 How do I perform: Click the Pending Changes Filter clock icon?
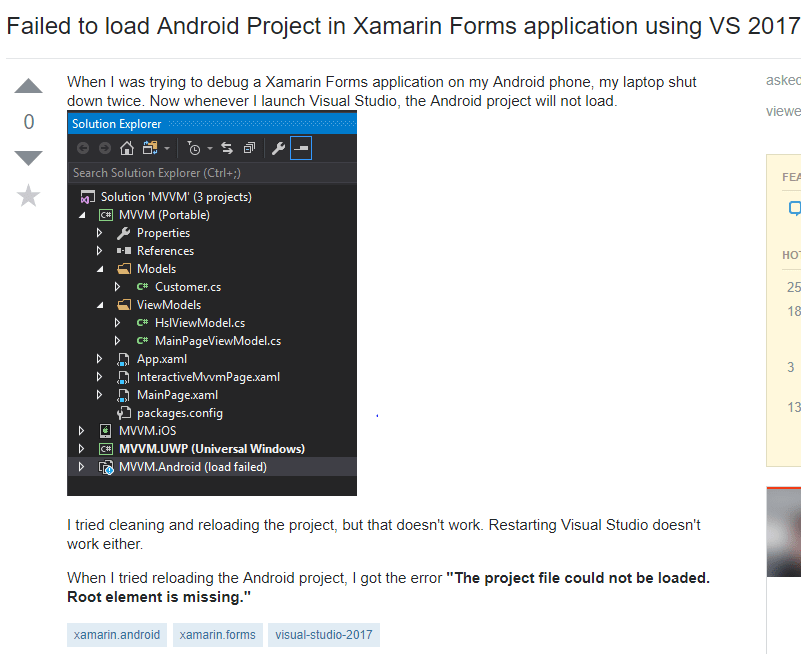click(194, 148)
